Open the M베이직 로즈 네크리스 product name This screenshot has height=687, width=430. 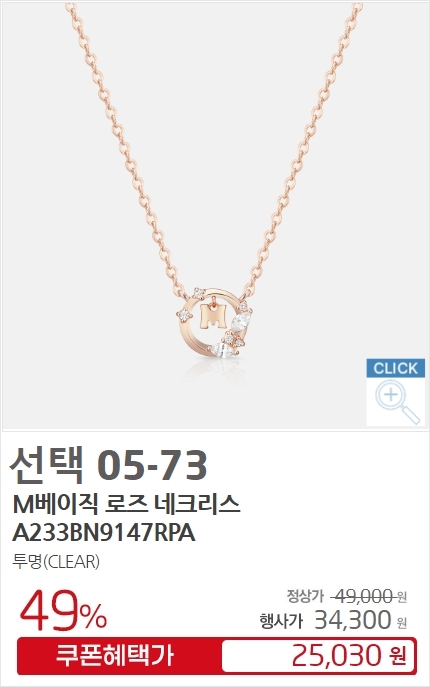tap(126, 505)
